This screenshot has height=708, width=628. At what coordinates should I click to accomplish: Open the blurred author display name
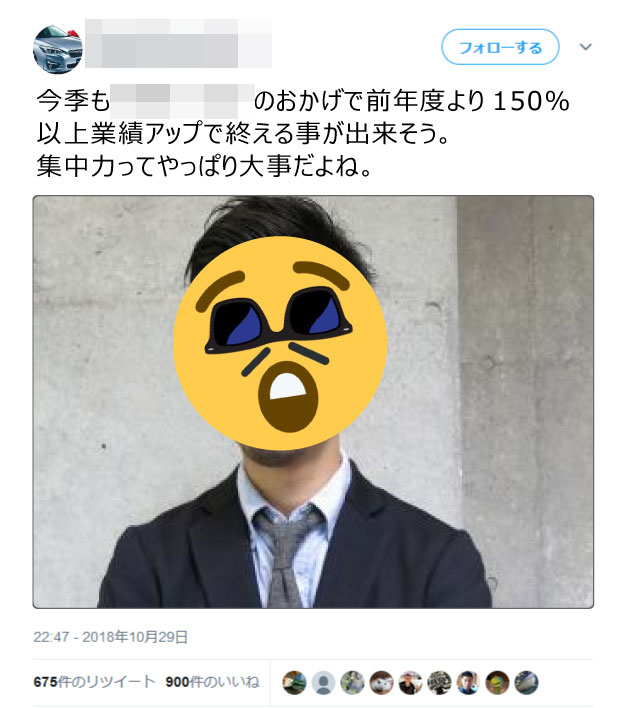178,43
